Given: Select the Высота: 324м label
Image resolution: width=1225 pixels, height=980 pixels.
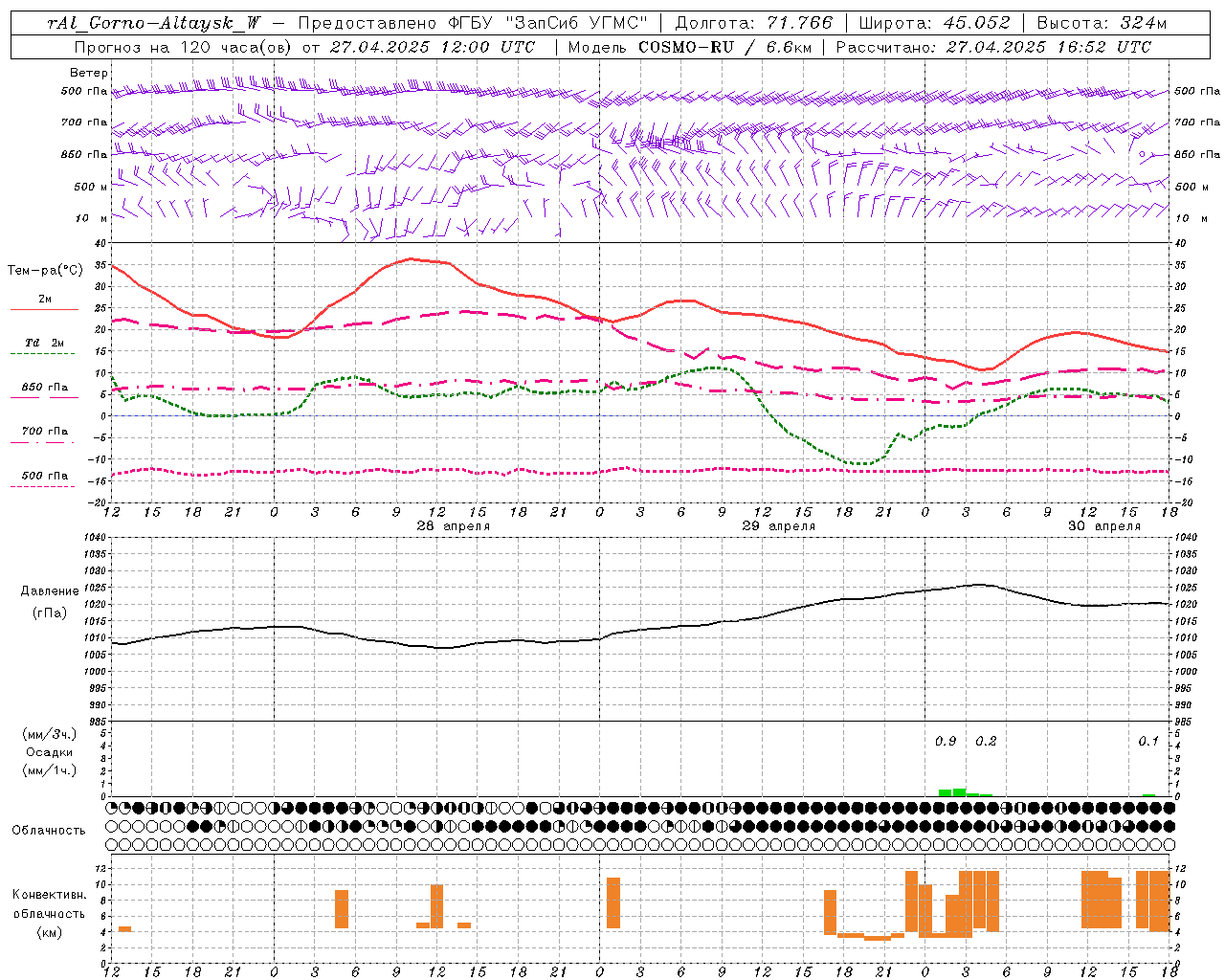Looking at the screenshot, I should coord(1102,22).
